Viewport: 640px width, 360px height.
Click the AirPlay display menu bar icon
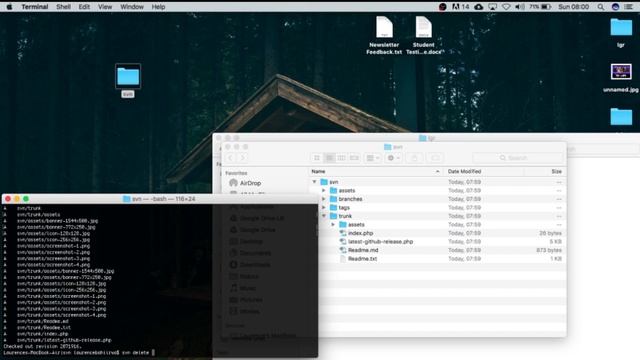pyautogui.click(x=493, y=7)
